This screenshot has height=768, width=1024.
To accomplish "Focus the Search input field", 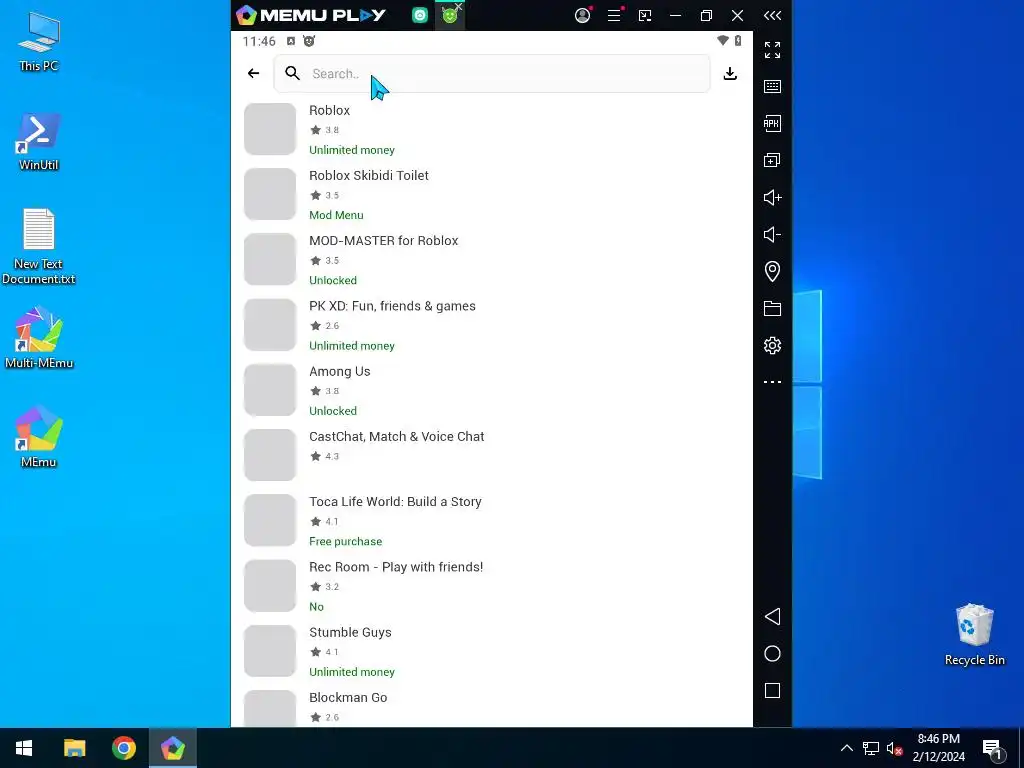I will (492, 73).
